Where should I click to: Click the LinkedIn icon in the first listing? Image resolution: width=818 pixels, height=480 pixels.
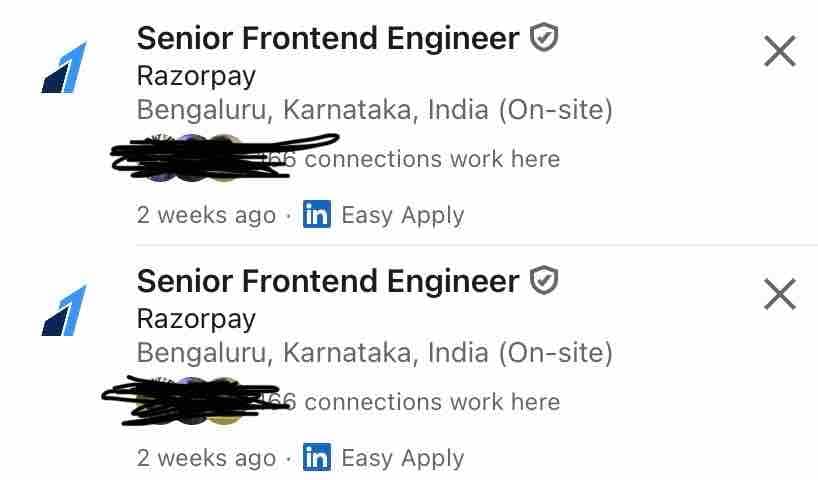(317, 215)
